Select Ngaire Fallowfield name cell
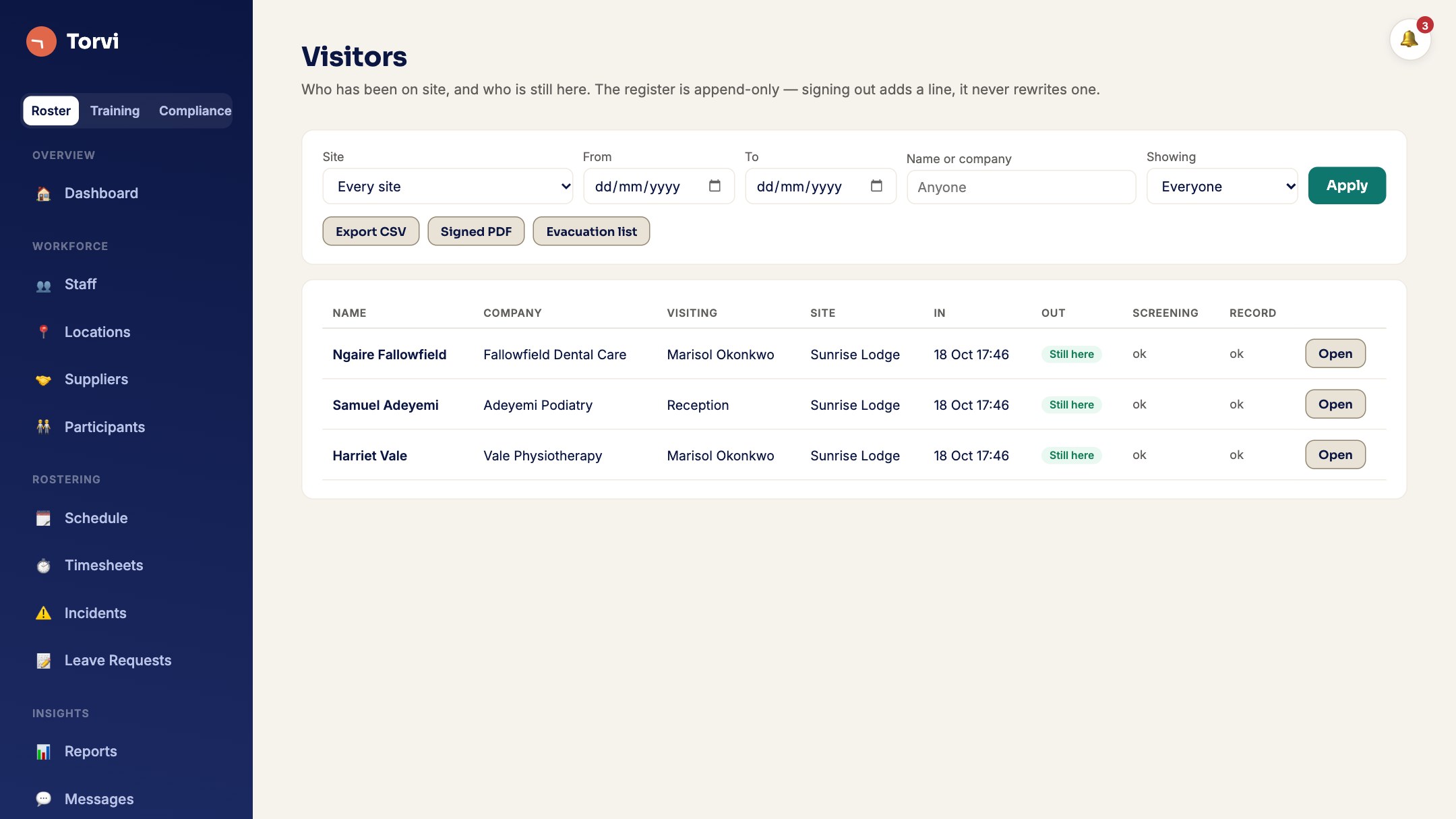The width and height of the screenshot is (1456, 819). click(x=390, y=355)
